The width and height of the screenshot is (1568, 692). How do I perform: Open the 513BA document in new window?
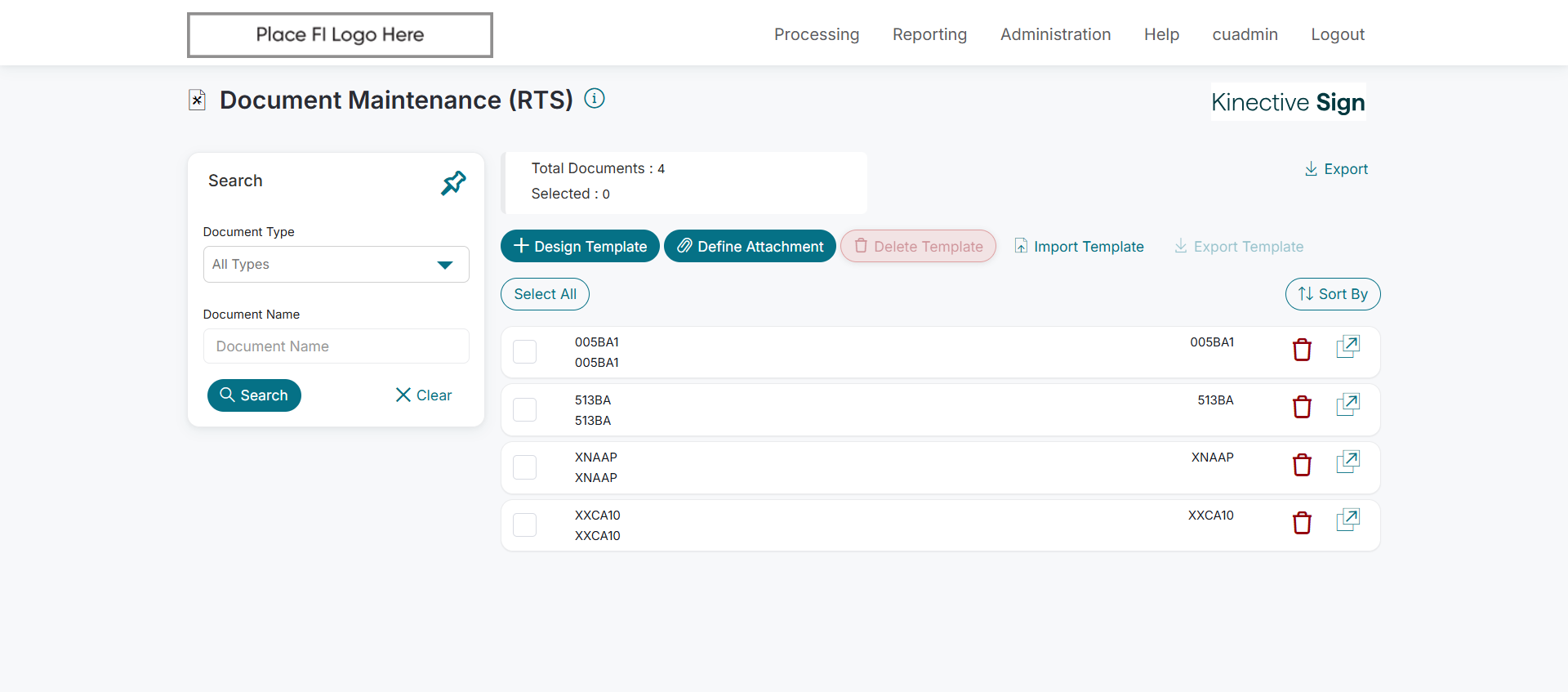pyautogui.click(x=1347, y=404)
